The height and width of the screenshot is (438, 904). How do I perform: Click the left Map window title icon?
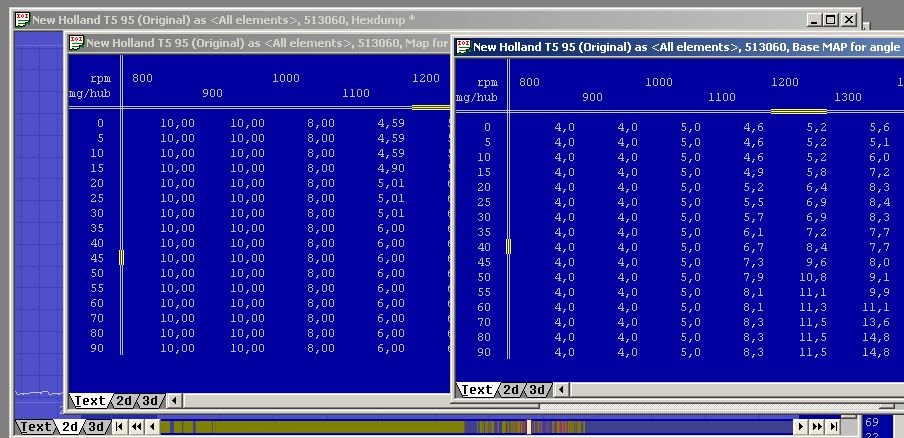pyautogui.click(x=75, y=42)
